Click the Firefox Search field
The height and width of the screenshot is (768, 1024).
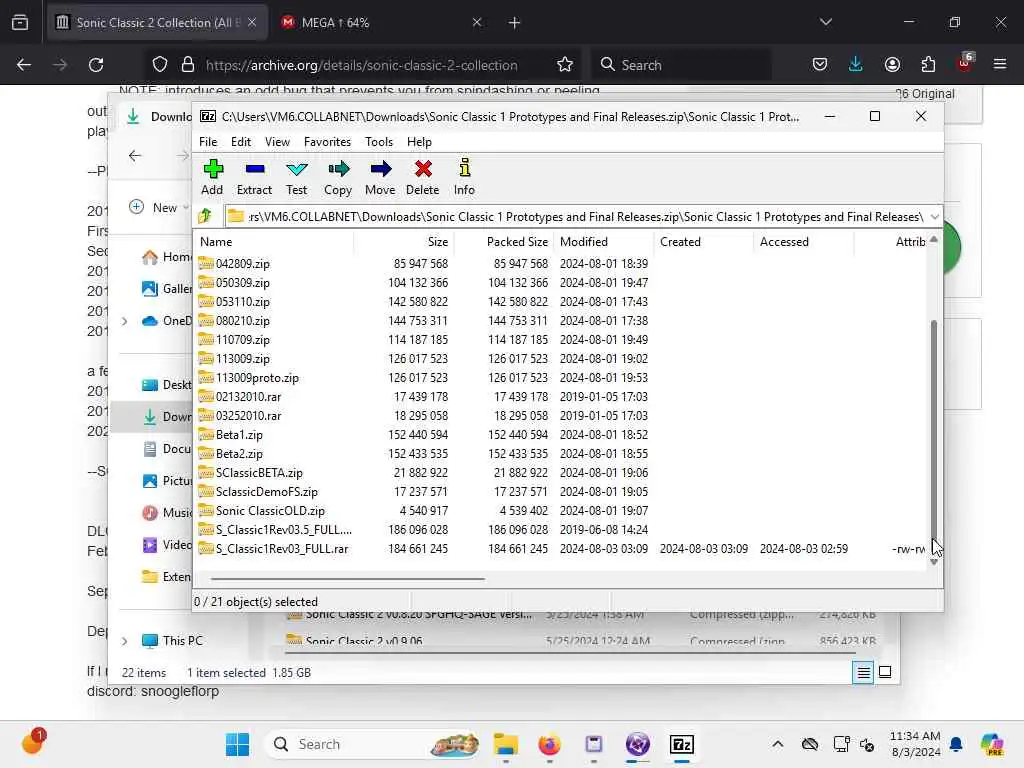pyautogui.click(x=680, y=65)
